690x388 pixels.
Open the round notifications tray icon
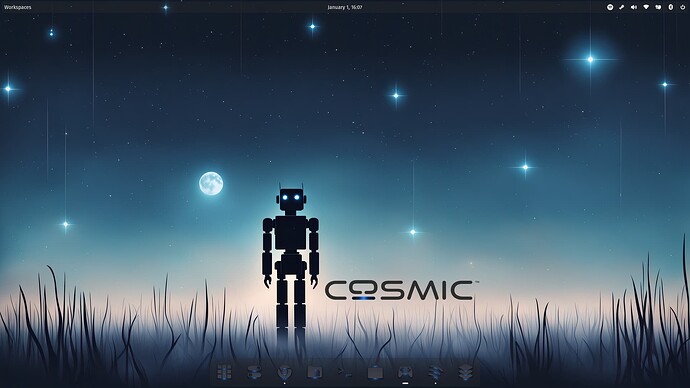coord(610,7)
